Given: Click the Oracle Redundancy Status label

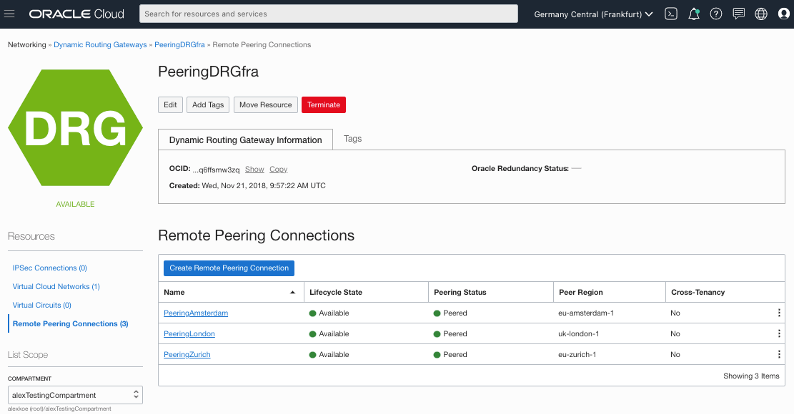Looking at the screenshot, I should coord(520,169).
